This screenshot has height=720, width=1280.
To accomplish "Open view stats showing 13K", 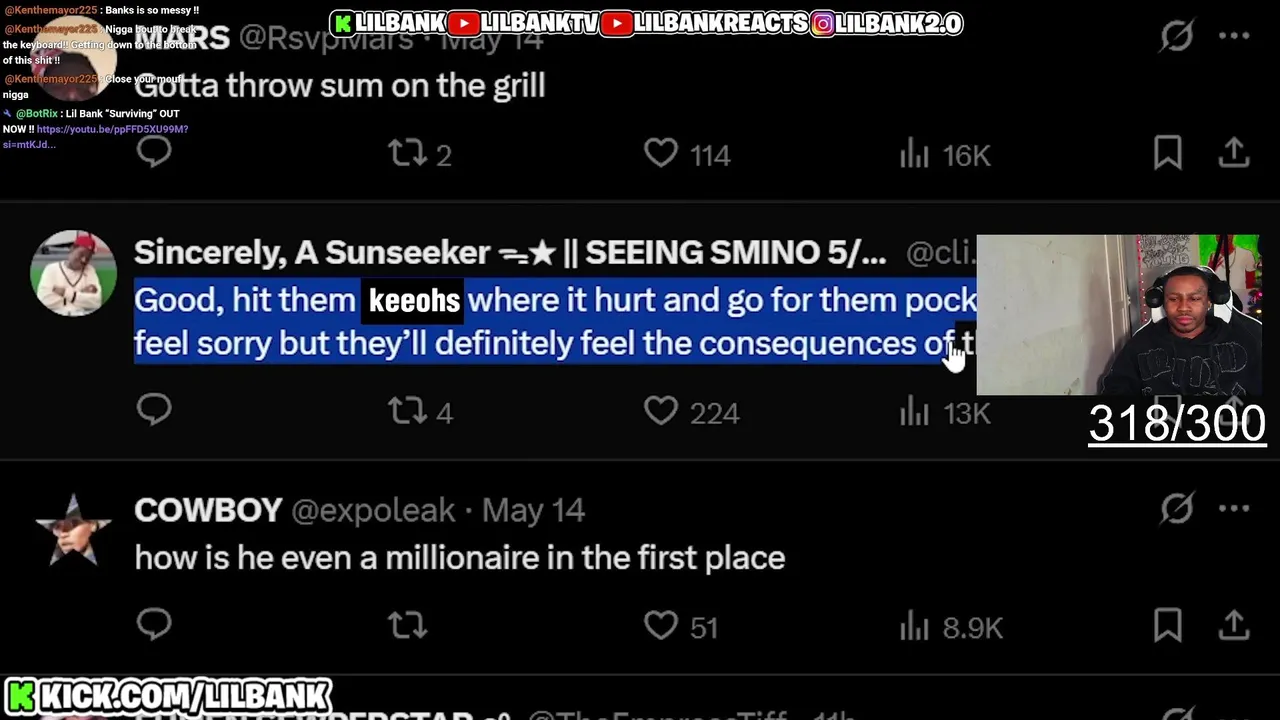I will point(944,412).
